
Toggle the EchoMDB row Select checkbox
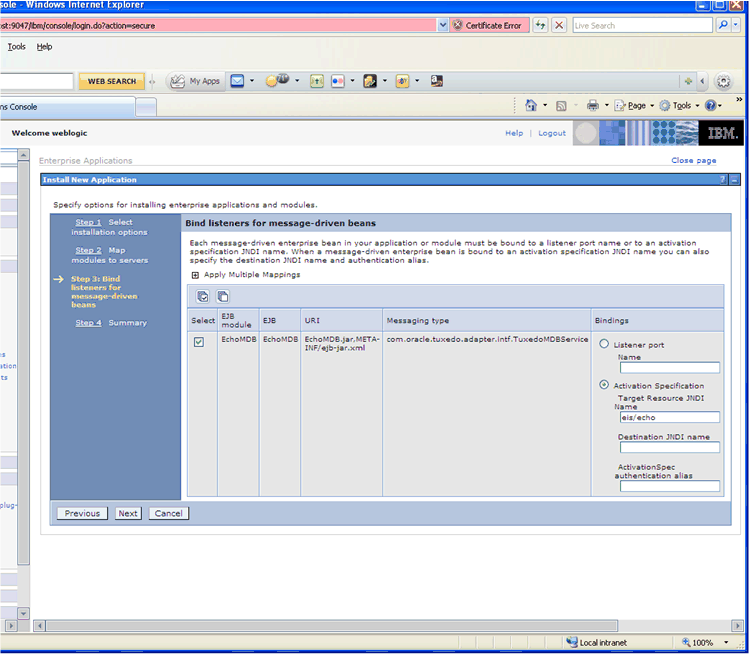coord(199,342)
